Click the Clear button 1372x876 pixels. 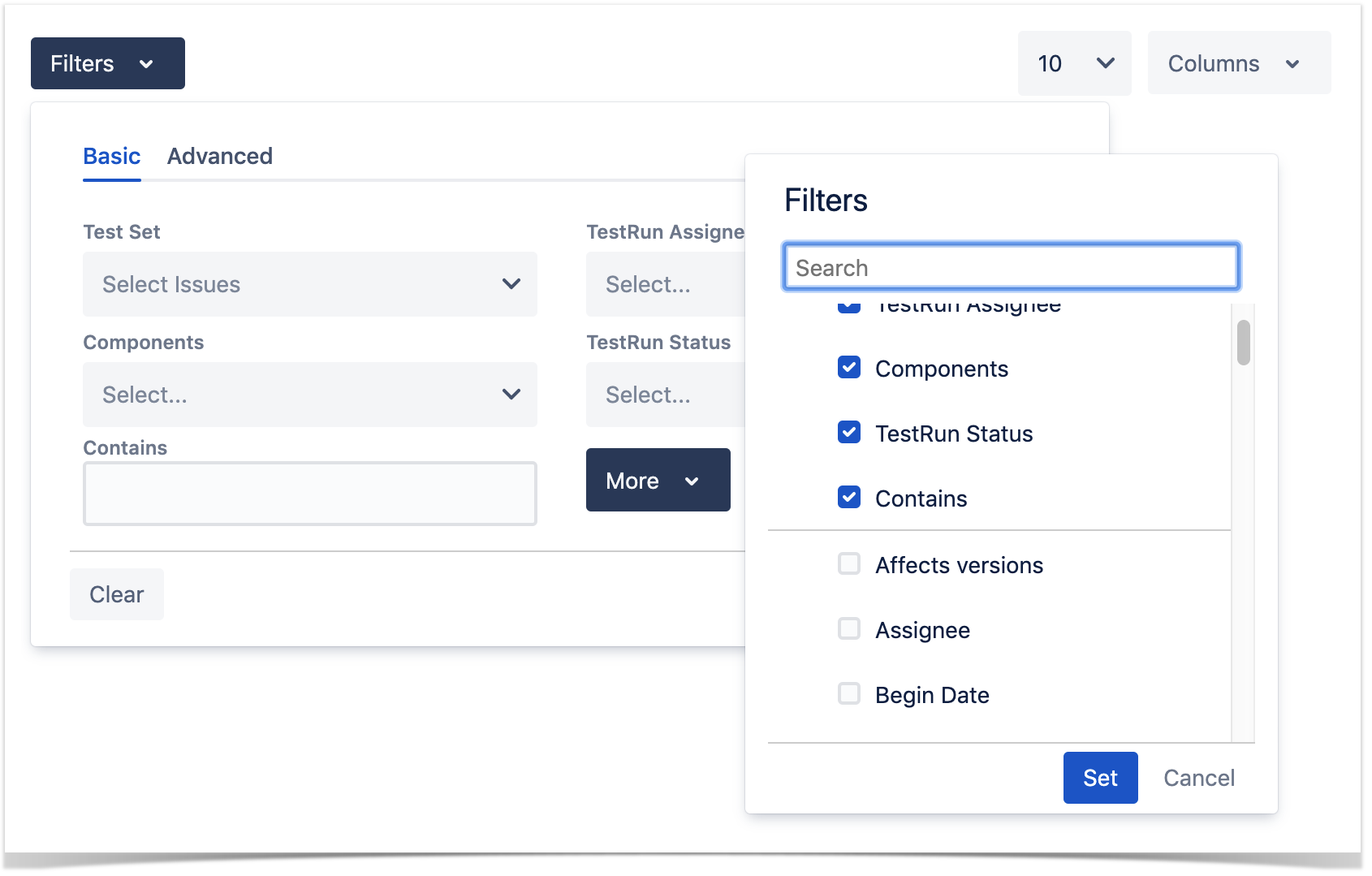click(x=117, y=594)
